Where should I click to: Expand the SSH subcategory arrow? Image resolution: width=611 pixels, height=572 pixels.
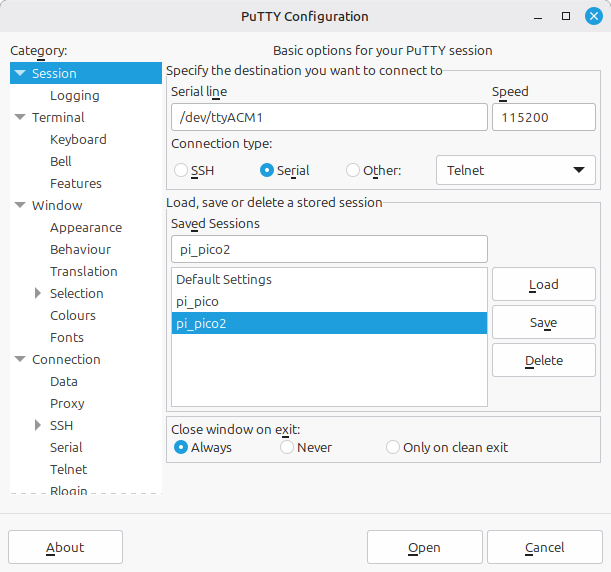coord(38,425)
